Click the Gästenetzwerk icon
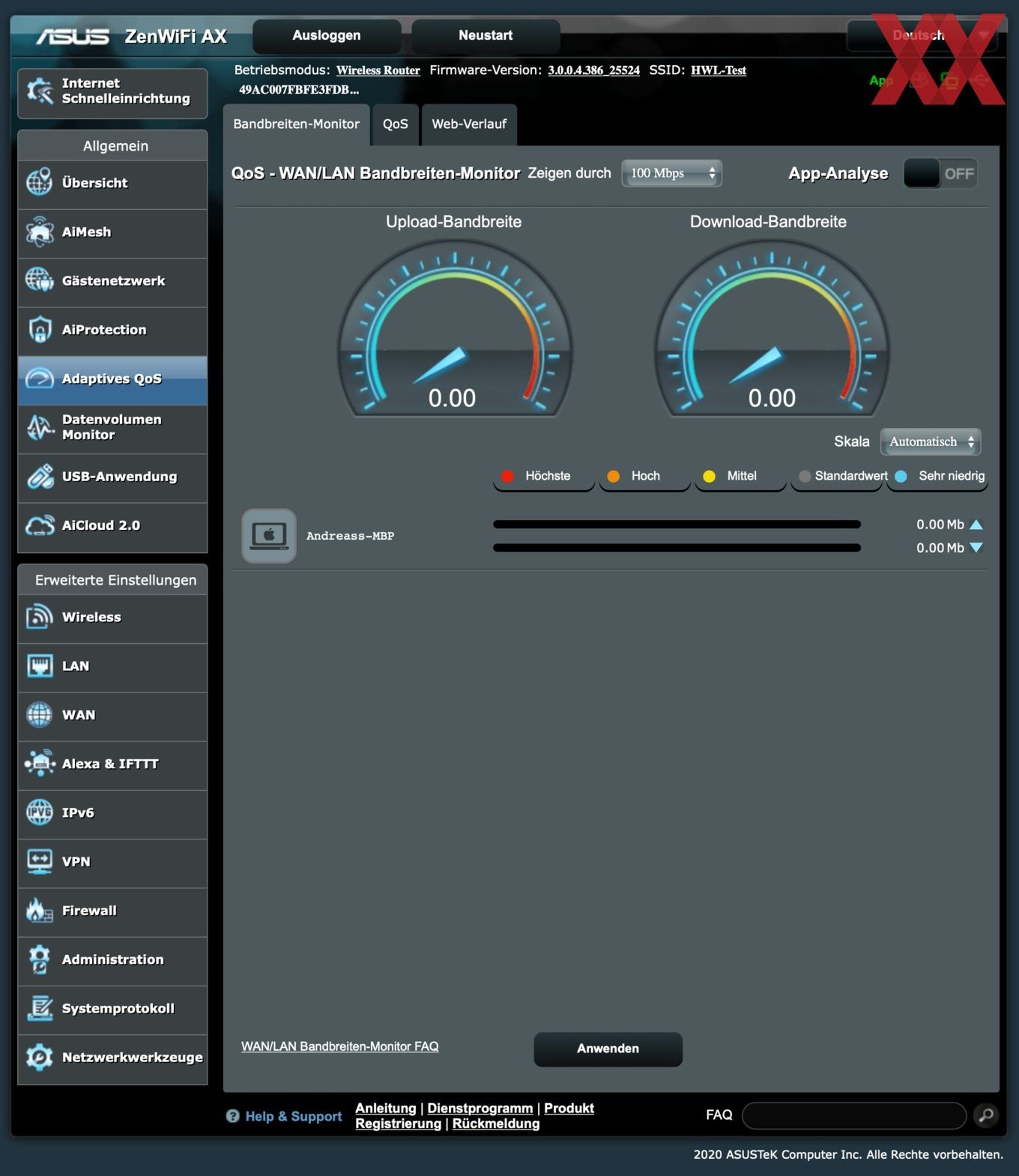Viewport: 1019px width, 1176px height. [40, 280]
